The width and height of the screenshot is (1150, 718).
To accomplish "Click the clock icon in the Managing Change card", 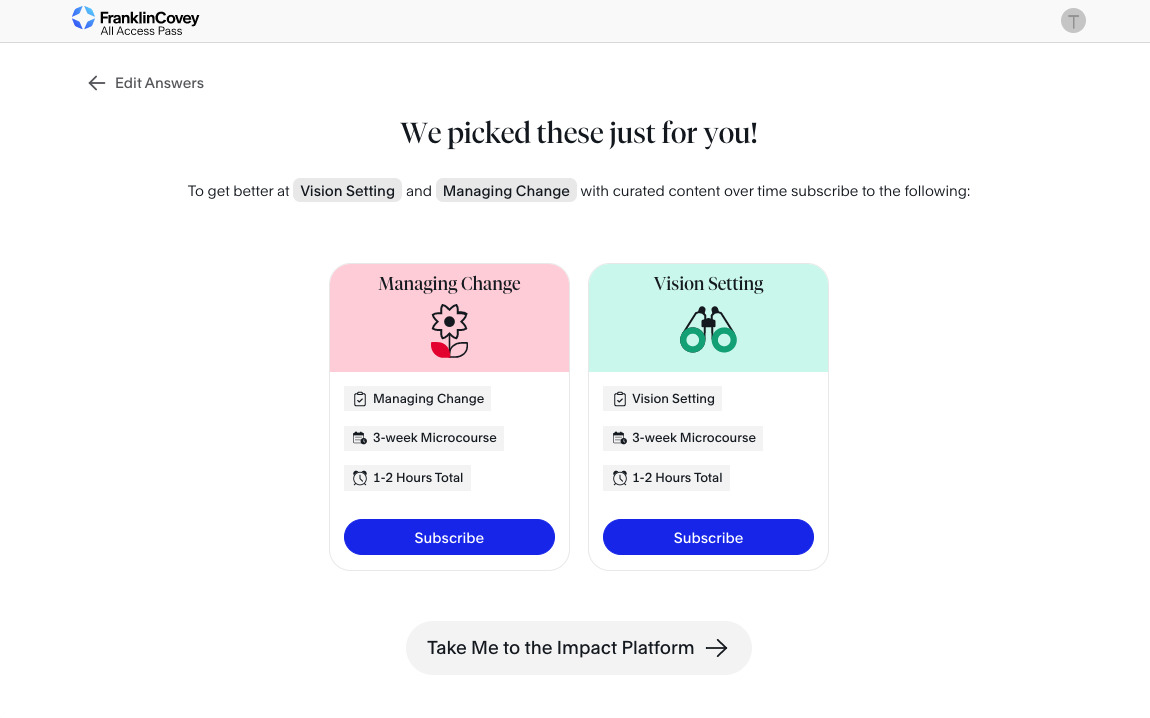I will (x=360, y=478).
